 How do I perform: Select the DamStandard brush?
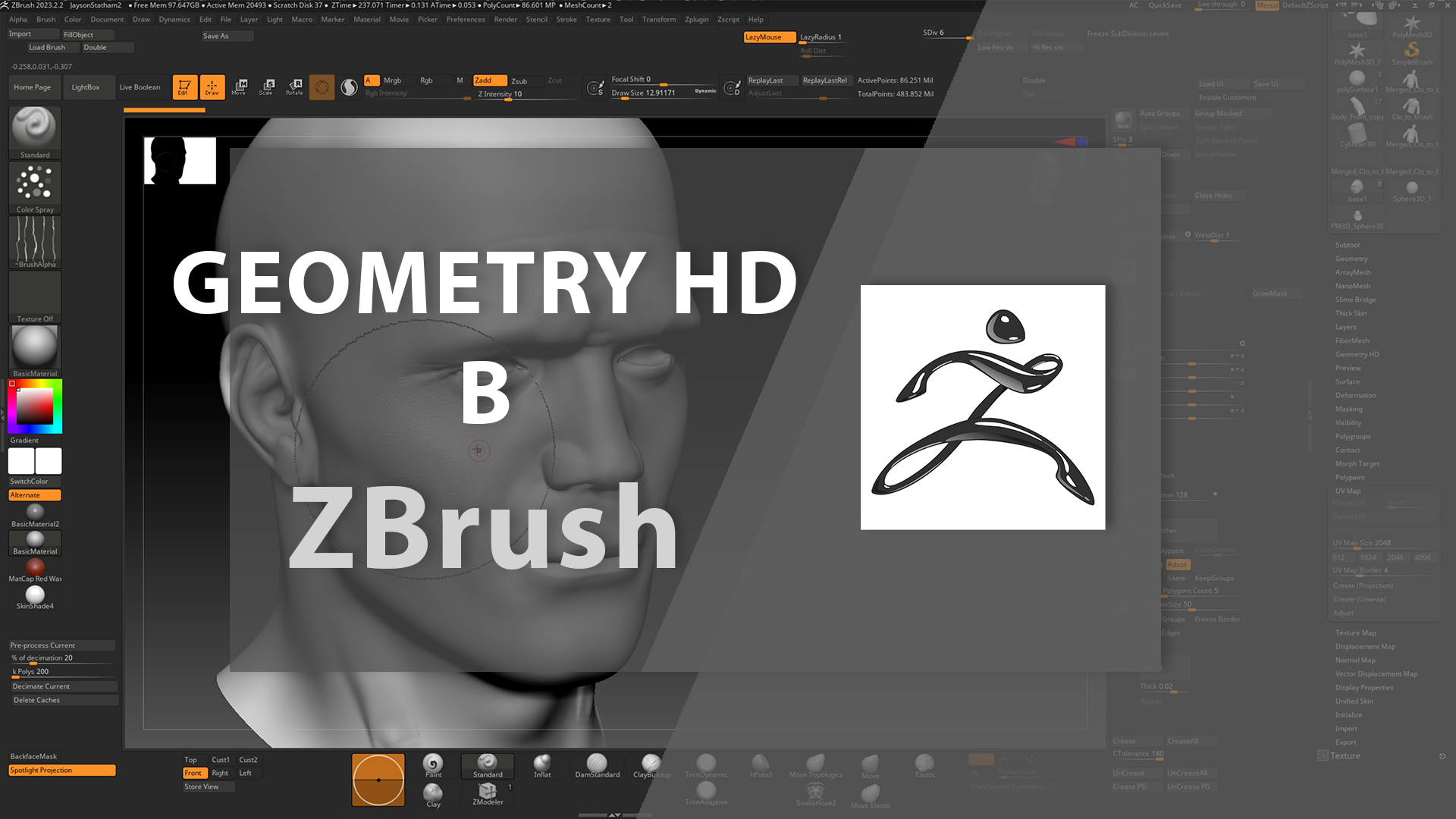click(x=597, y=766)
